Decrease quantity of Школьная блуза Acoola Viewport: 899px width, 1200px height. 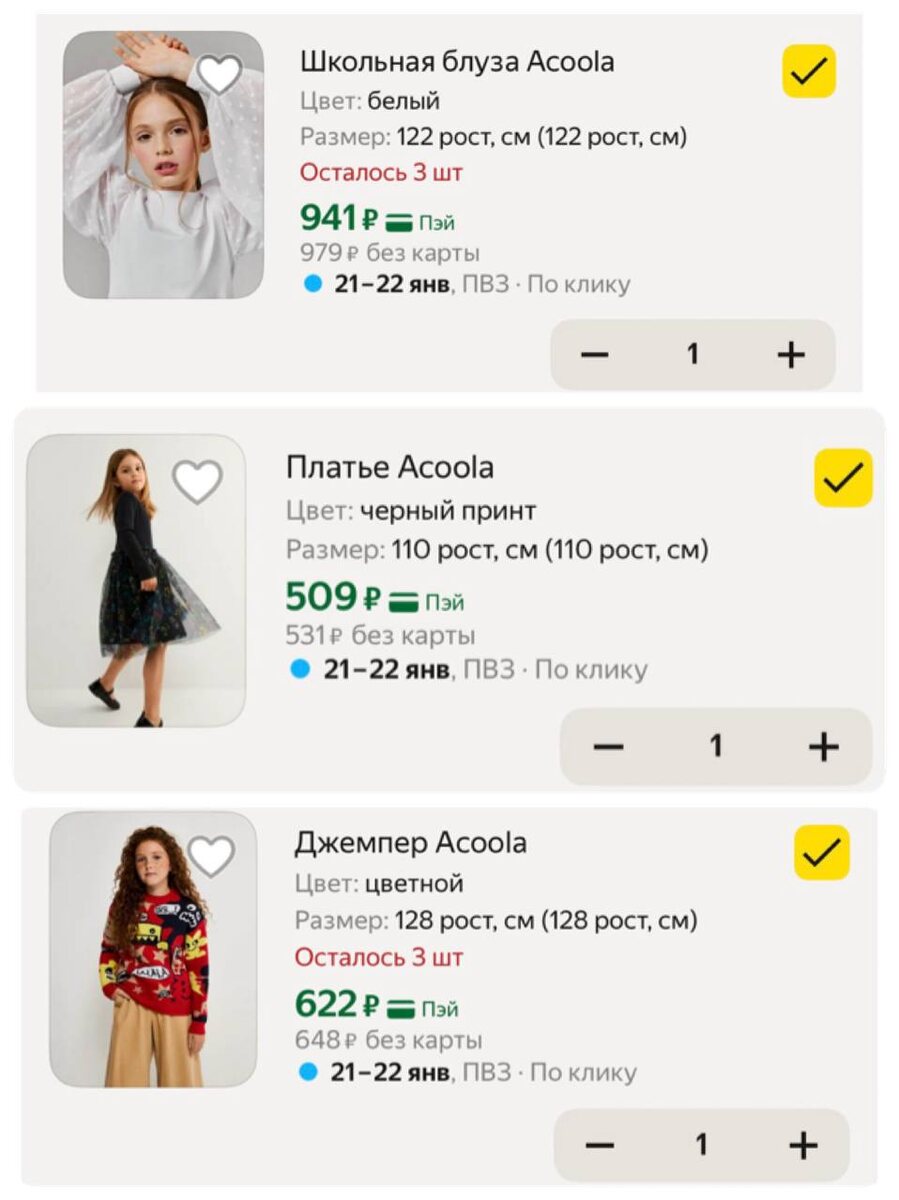coord(595,354)
